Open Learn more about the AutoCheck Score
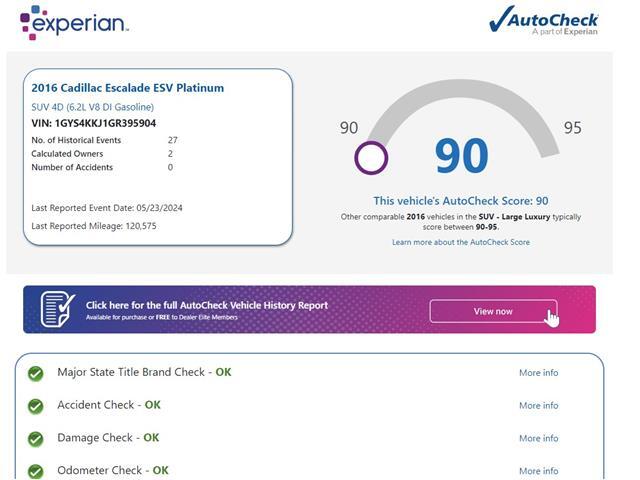Image resolution: width=640 pixels, height=480 pixels. pos(461,242)
